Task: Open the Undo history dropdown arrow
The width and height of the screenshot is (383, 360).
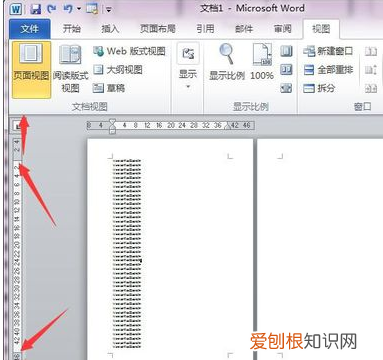Action: pos(78,9)
